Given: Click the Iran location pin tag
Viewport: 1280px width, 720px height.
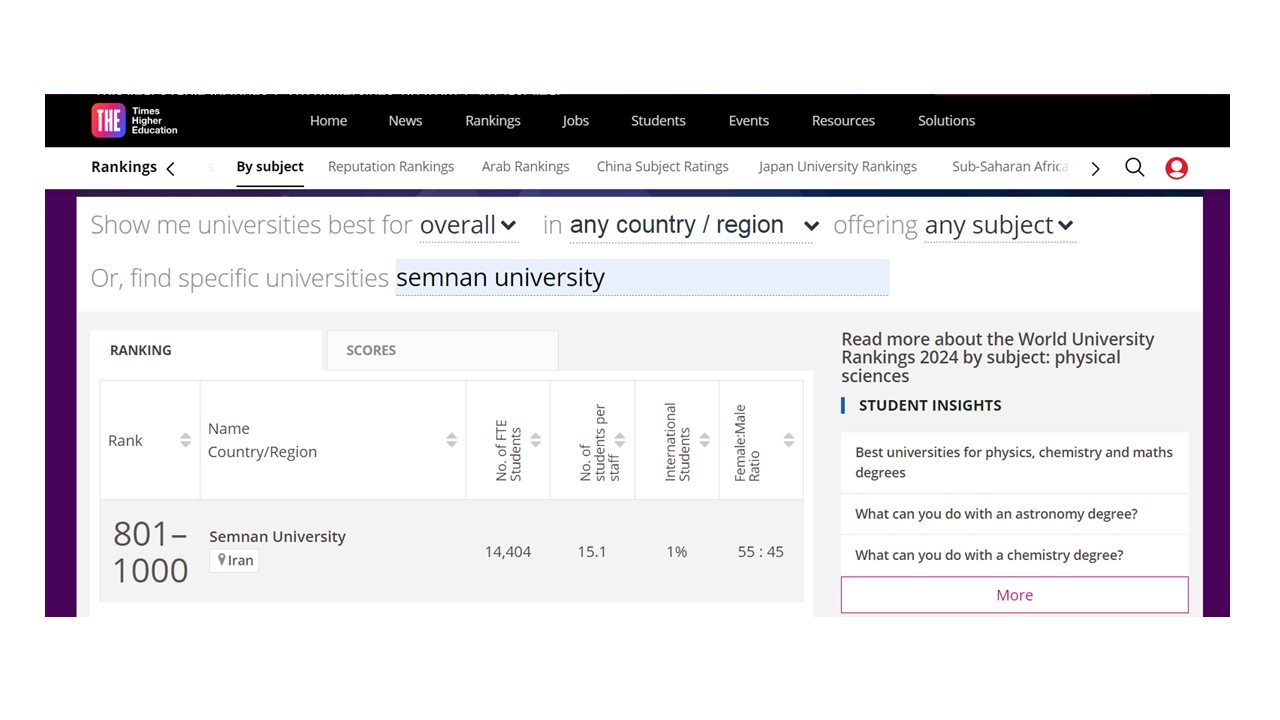Looking at the screenshot, I should (x=235, y=560).
